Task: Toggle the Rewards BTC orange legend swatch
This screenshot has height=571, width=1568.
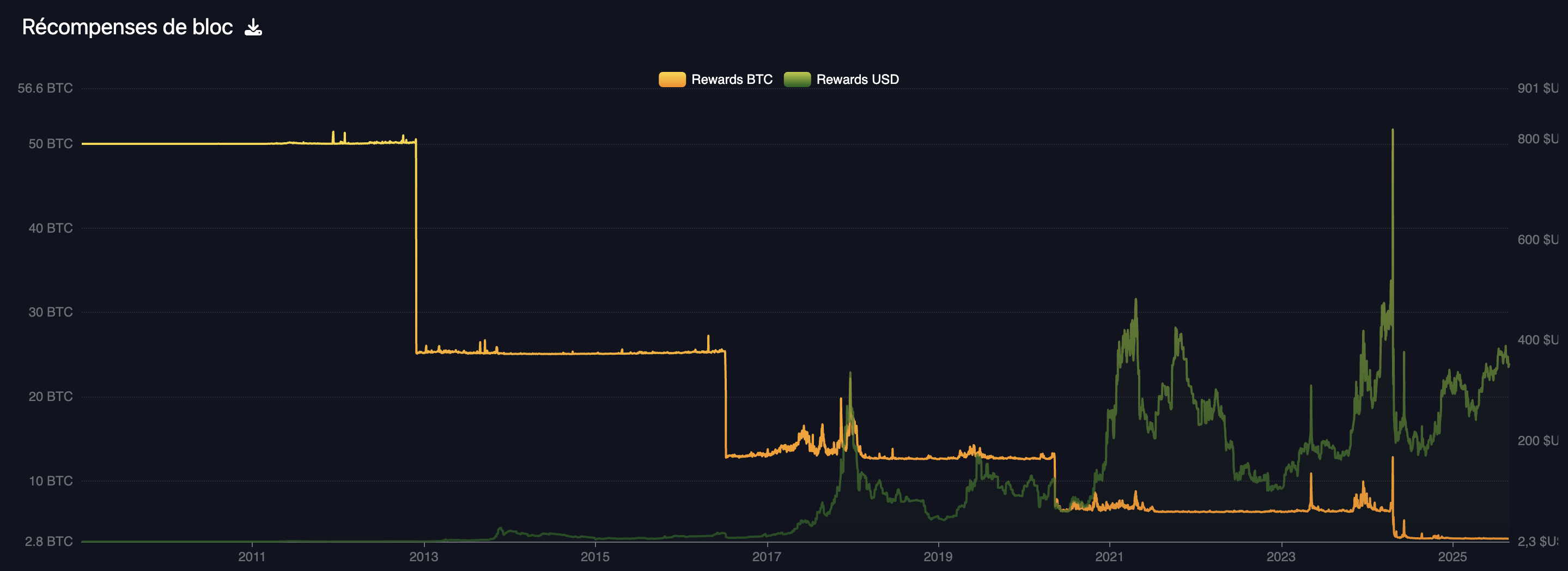Action: tap(671, 80)
